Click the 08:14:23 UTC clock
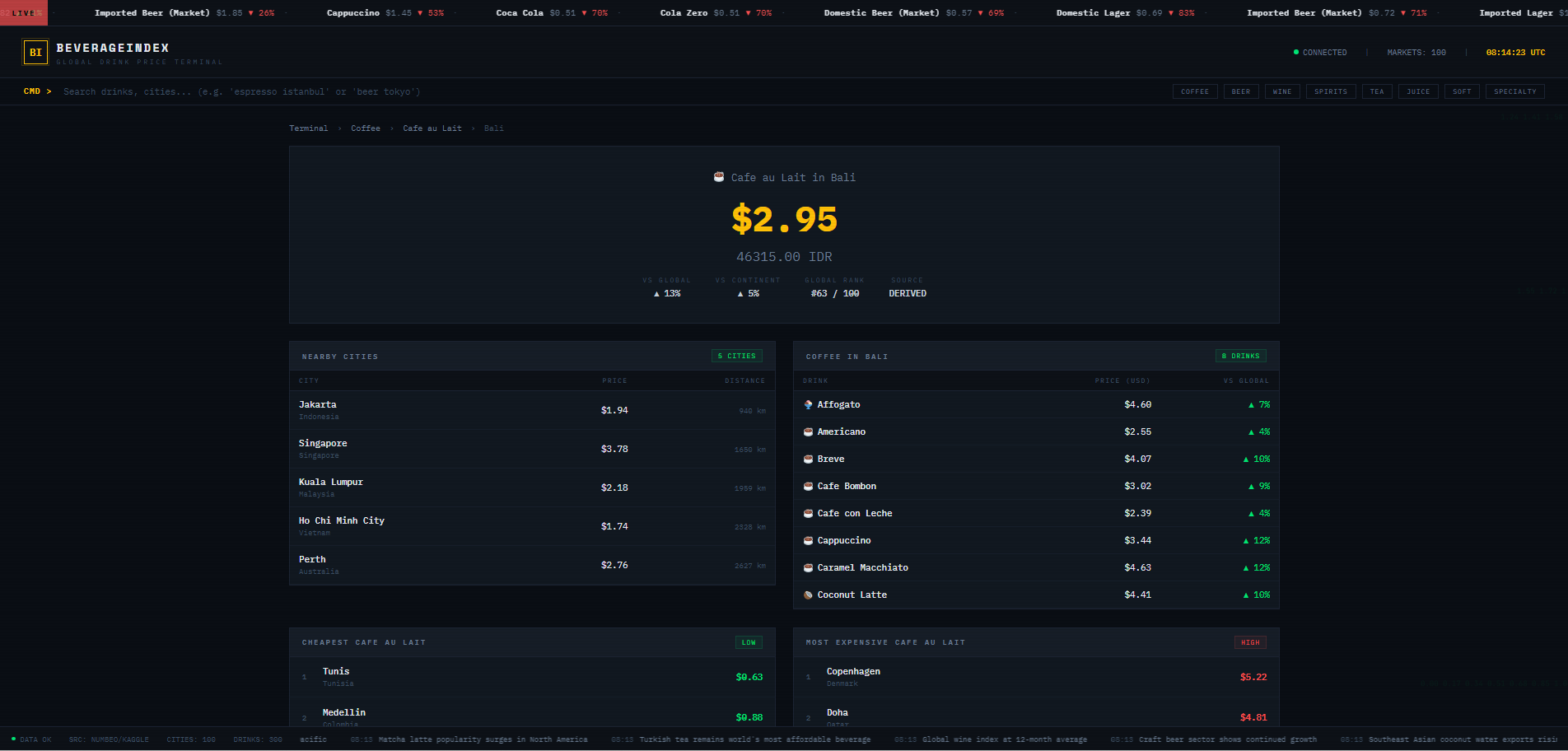The image size is (1568, 751). click(1515, 52)
